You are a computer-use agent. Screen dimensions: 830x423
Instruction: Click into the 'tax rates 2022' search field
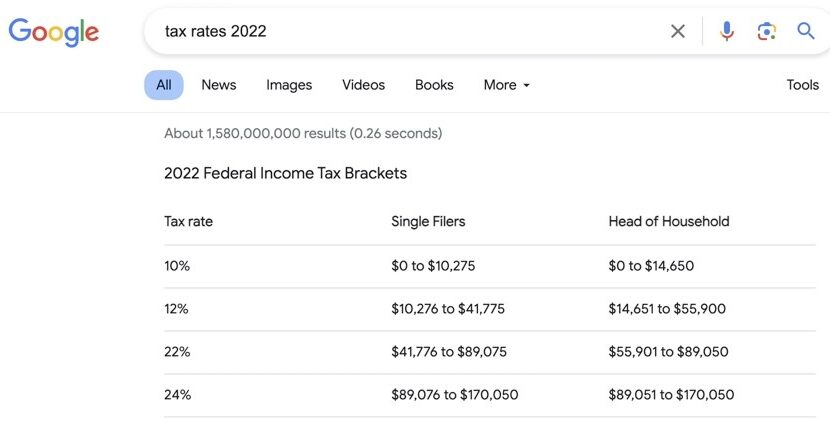tap(400, 31)
